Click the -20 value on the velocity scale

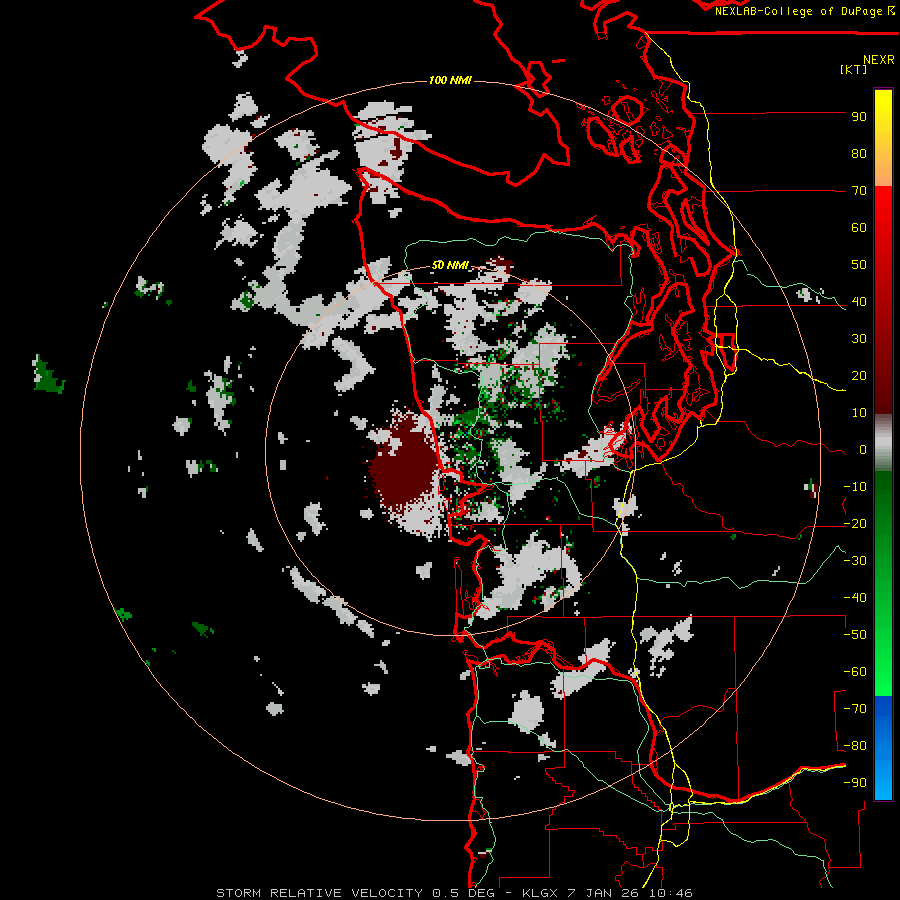[x=855, y=524]
